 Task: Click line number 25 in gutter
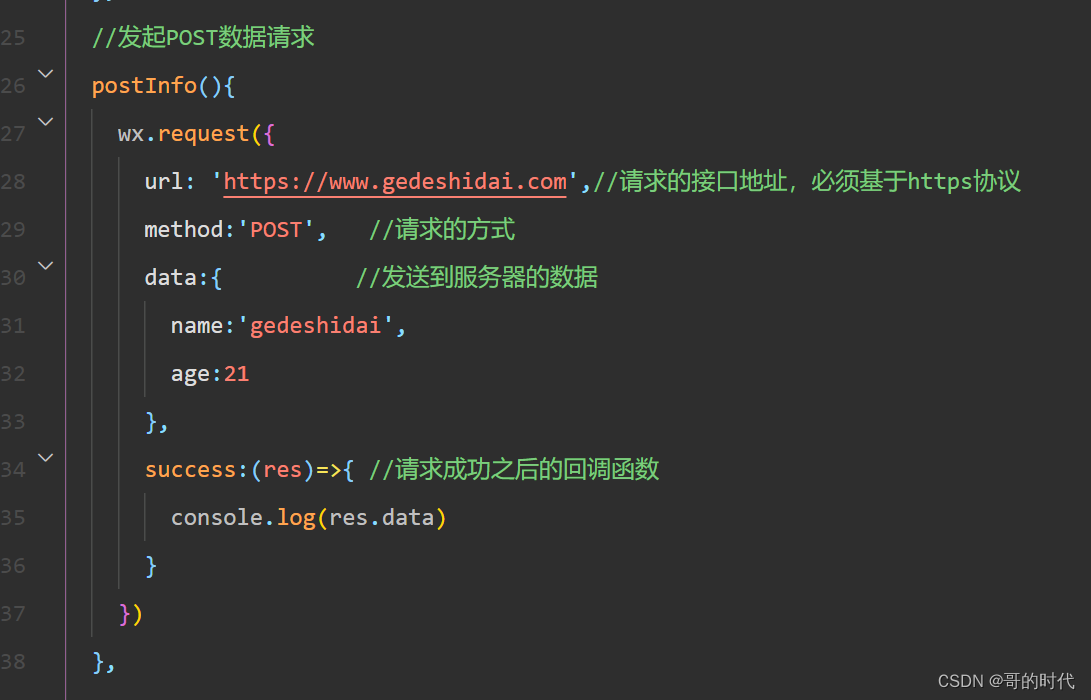pos(13,38)
